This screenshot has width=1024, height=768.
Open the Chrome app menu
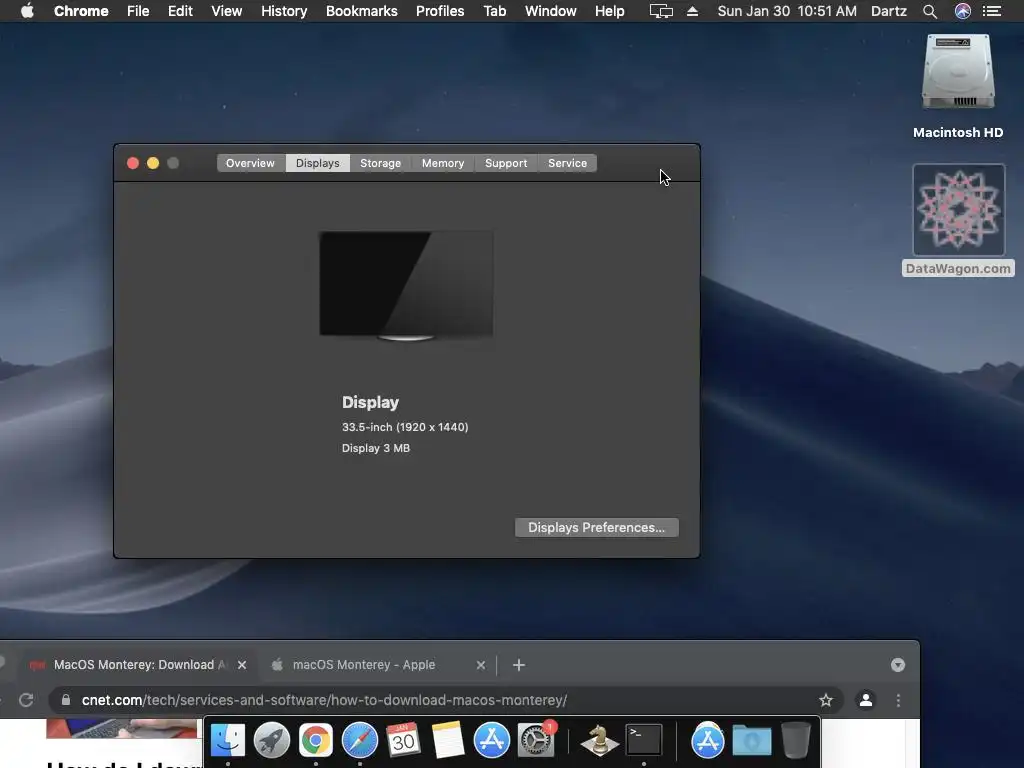click(81, 11)
